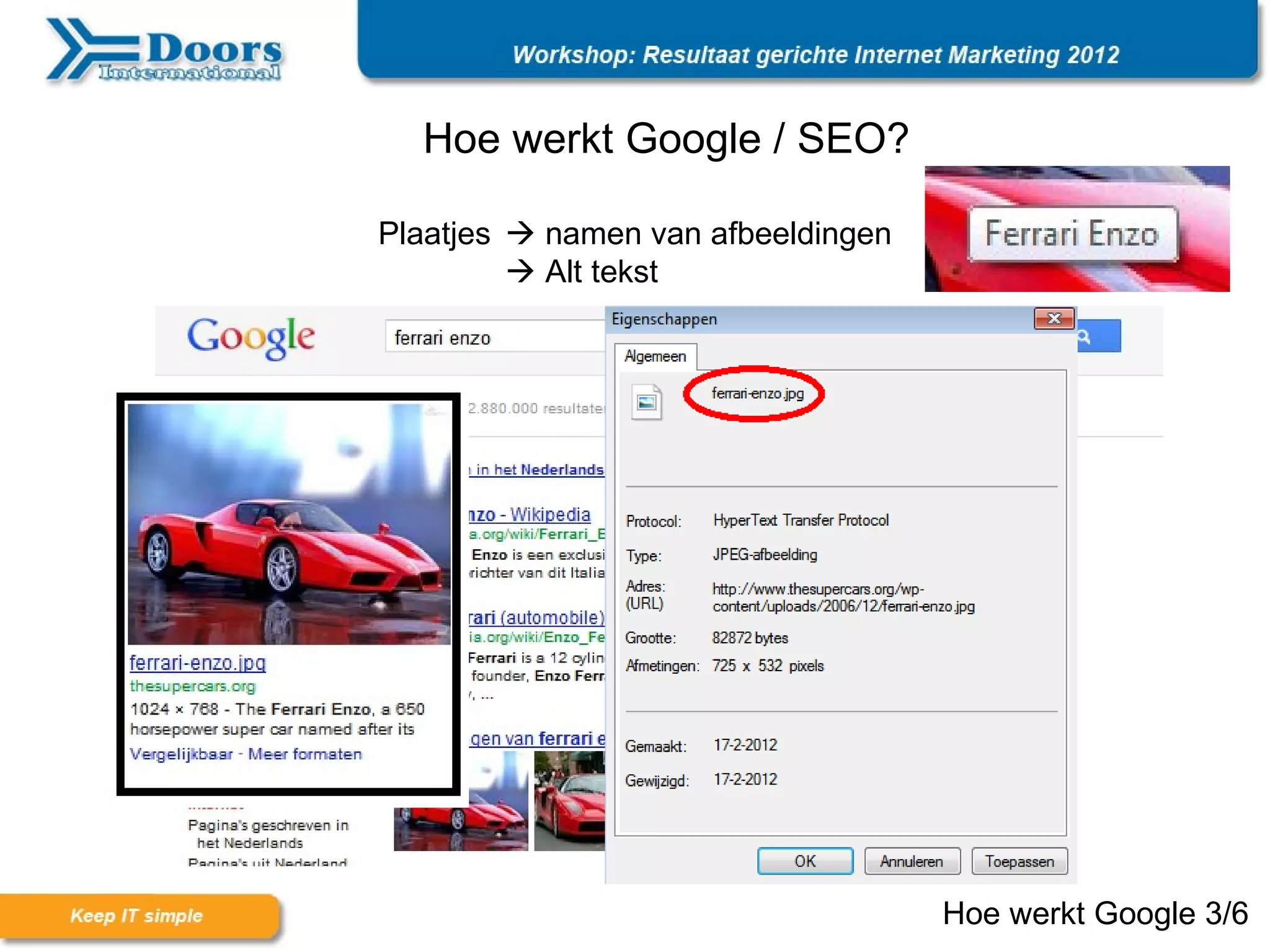
Task: Click the Gewijzigd date 17-2-2012
Action: pyautogui.click(x=745, y=779)
